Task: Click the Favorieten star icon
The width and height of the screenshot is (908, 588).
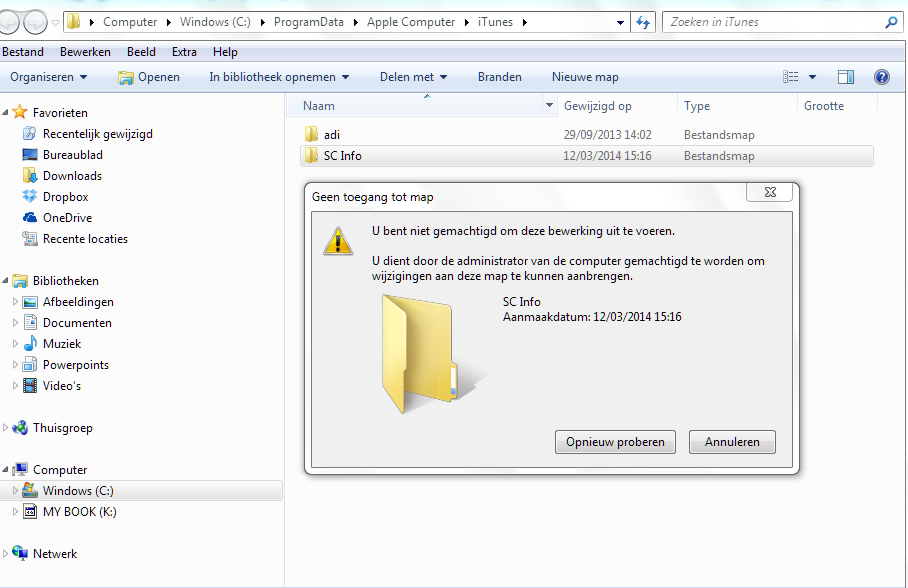Action: click(x=20, y=112)
